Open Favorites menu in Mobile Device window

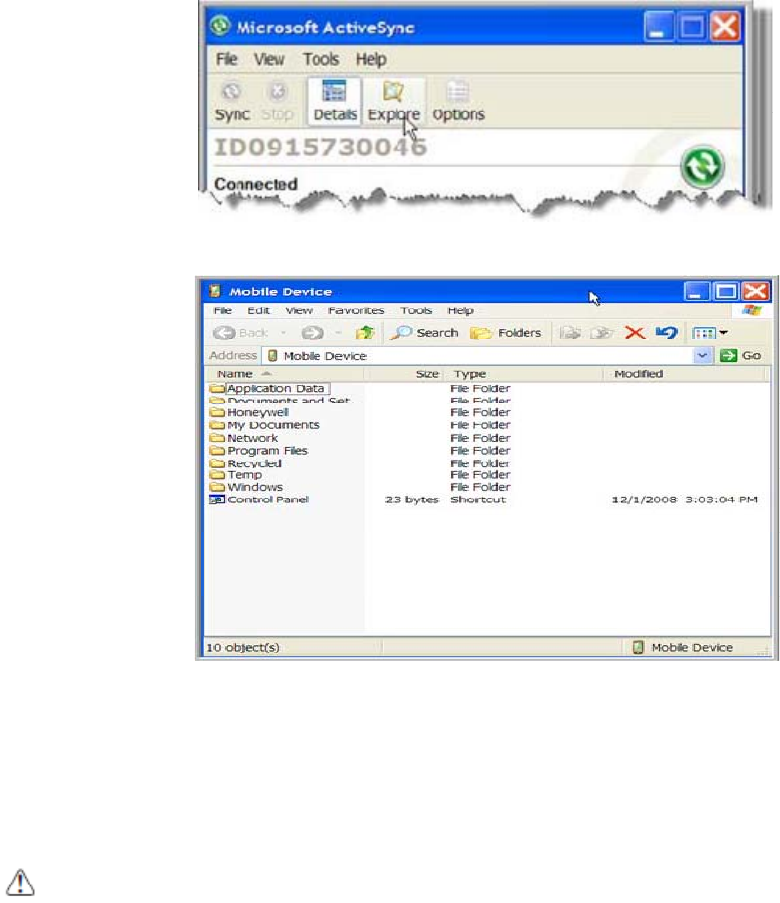[355, 310]
